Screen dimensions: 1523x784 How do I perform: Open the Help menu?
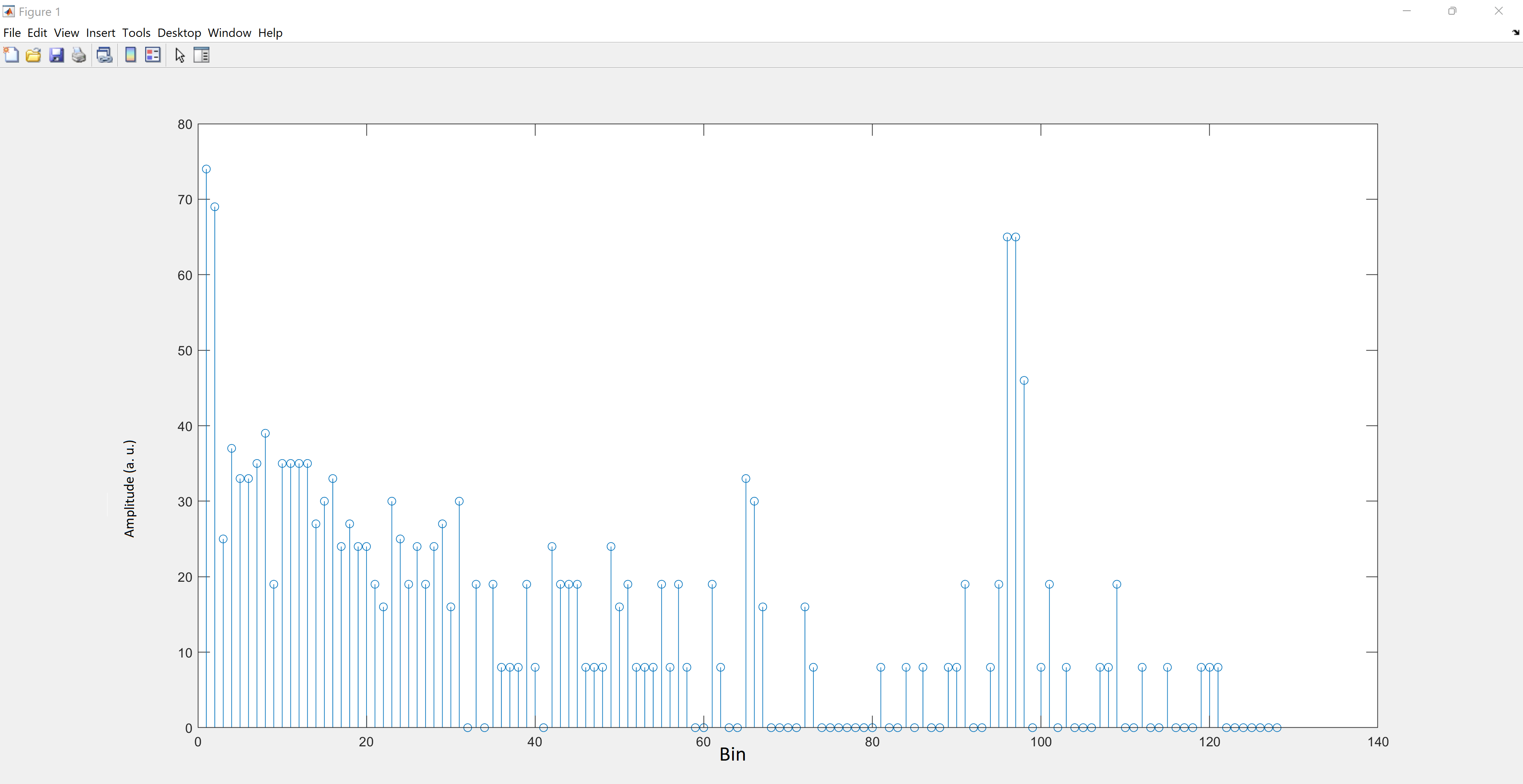point(270,33)
